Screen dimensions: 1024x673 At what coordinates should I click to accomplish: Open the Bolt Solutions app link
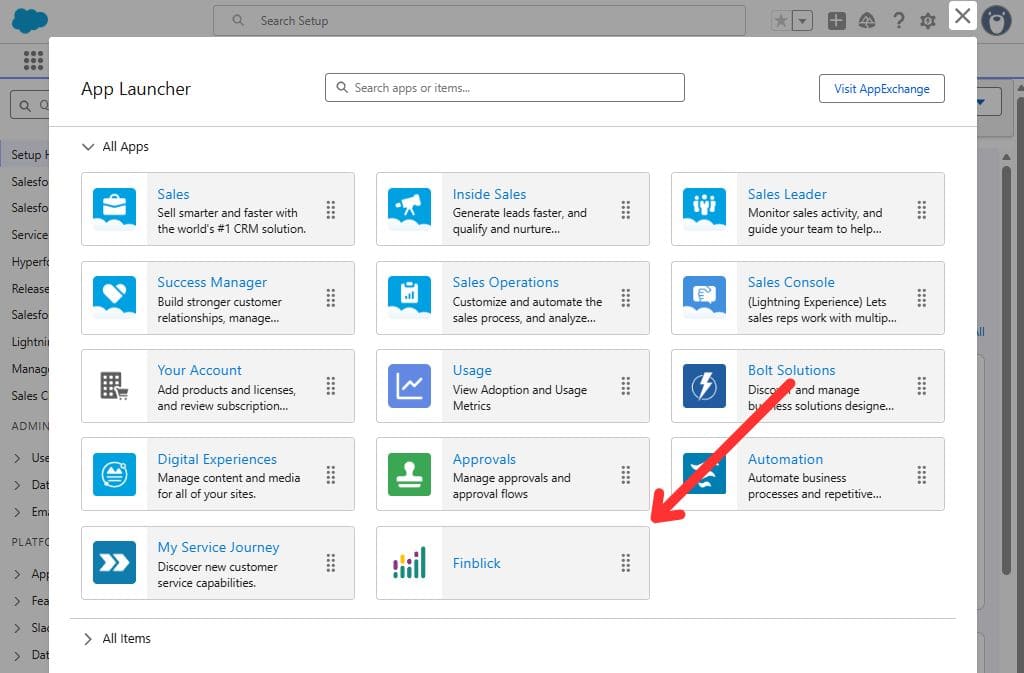click(792, 370)
